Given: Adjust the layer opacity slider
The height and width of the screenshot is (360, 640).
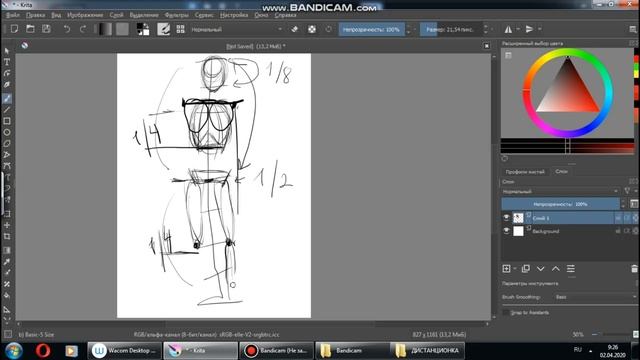Looking at the screenshot, I should [x=560, y=204].
